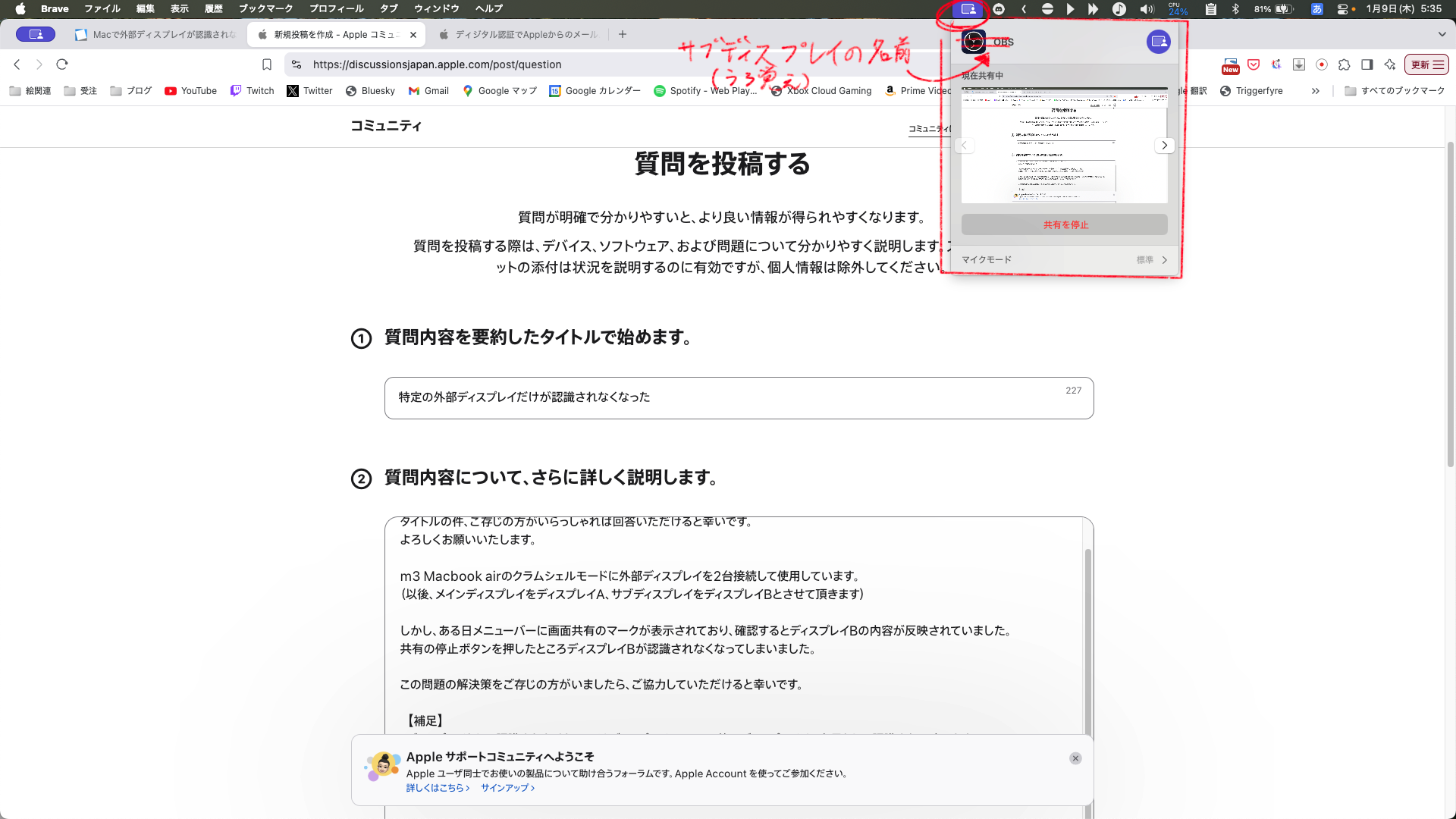
Task: Click the Discord menu bar icon
Action: pos(999,9)
